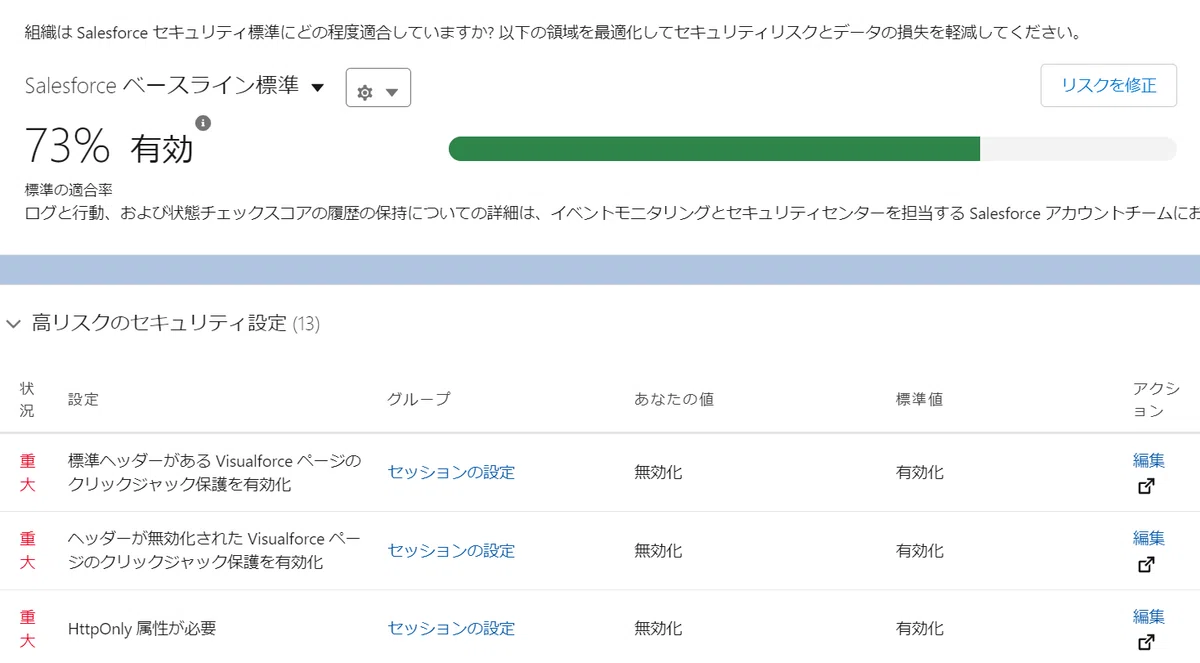Click 編集 for HttpOnly 属性が必要 row

coord(1149,616)
